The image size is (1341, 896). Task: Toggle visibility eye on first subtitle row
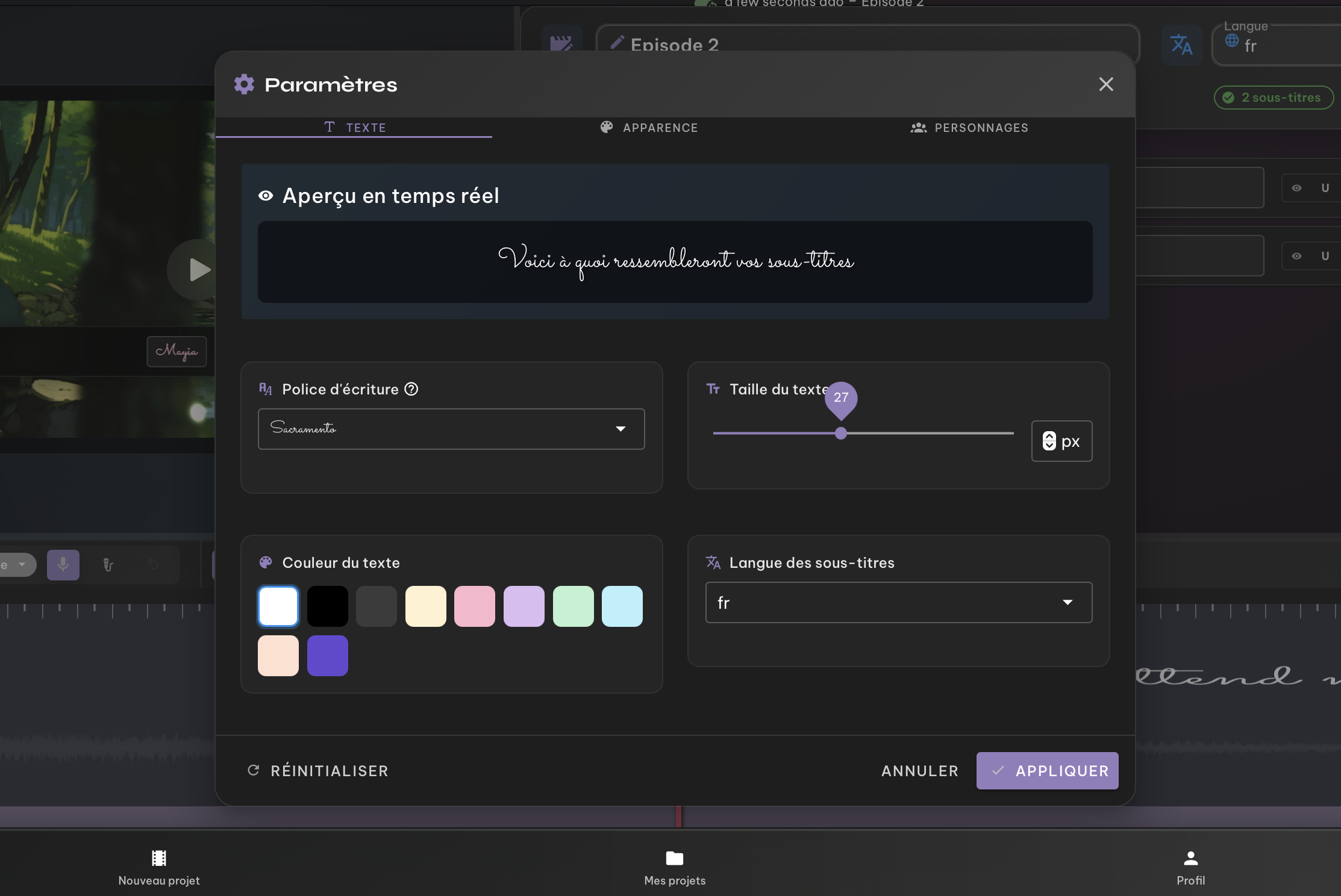1296,188
